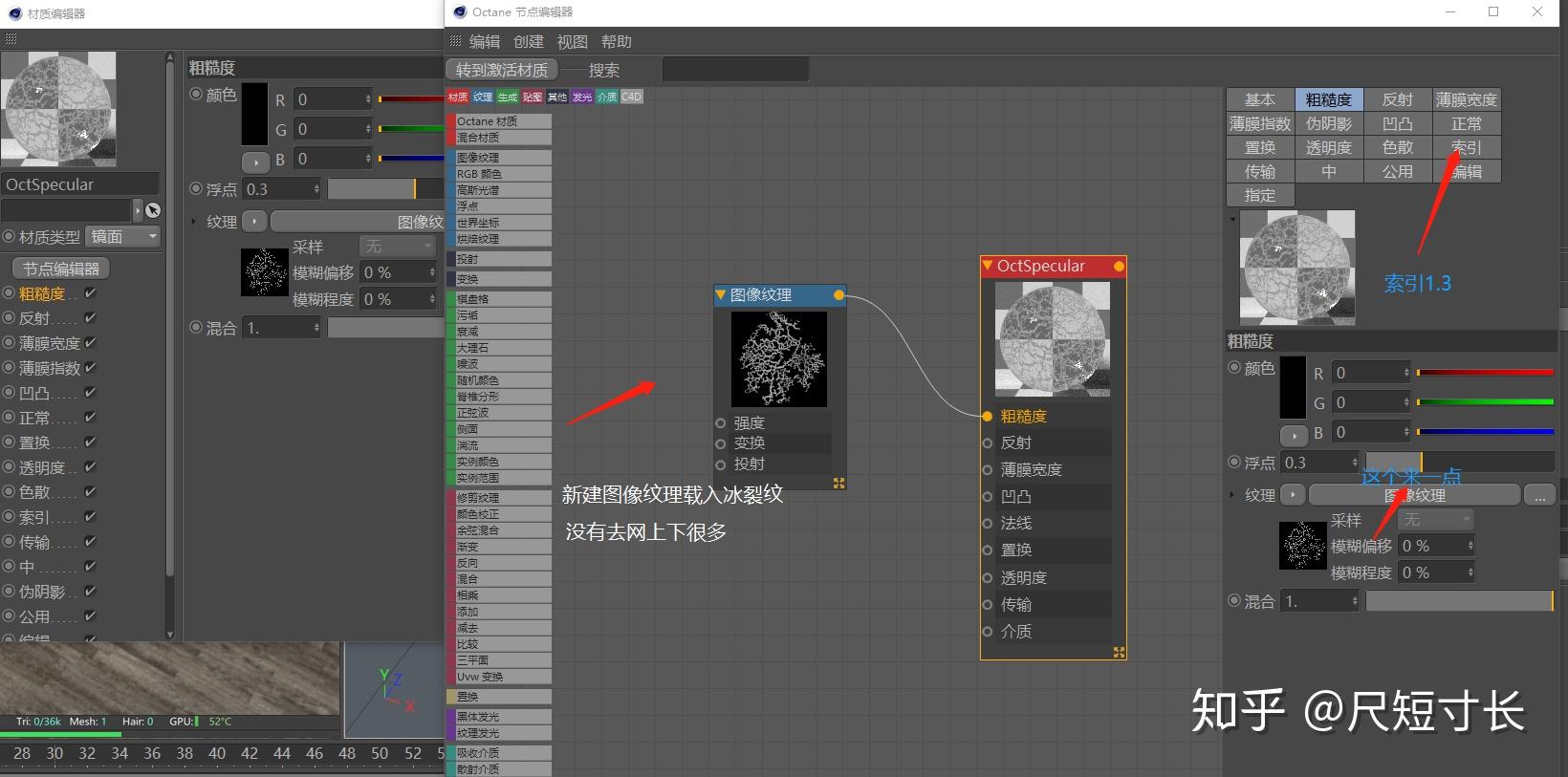This screenshot has width=1568, height=777.
Task: Toggle the 介质 filter tag
Action: pos(607,97)
